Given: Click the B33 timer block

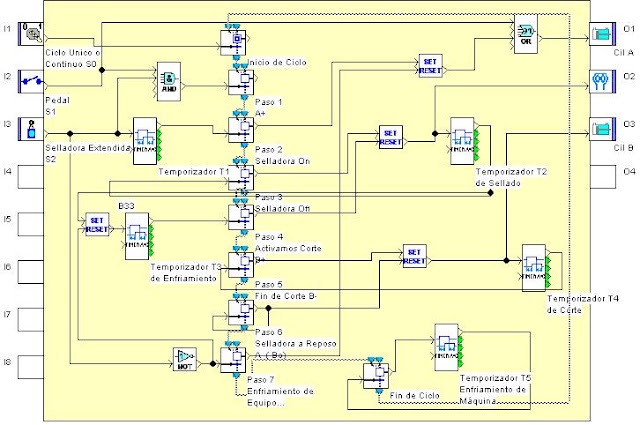Looking at the screenshot, I should (x=137, y=236).
